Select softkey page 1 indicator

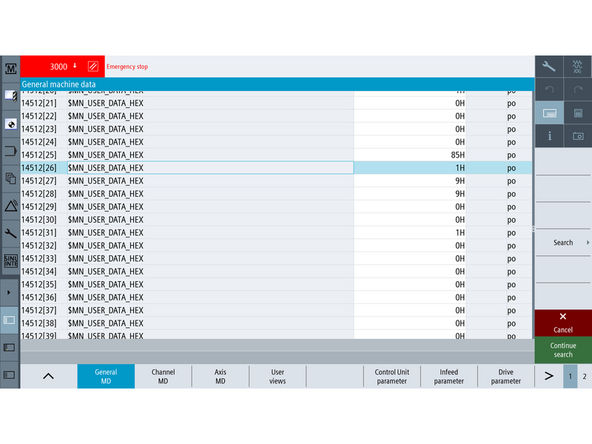pyautogui.click(x=570, y=376)
